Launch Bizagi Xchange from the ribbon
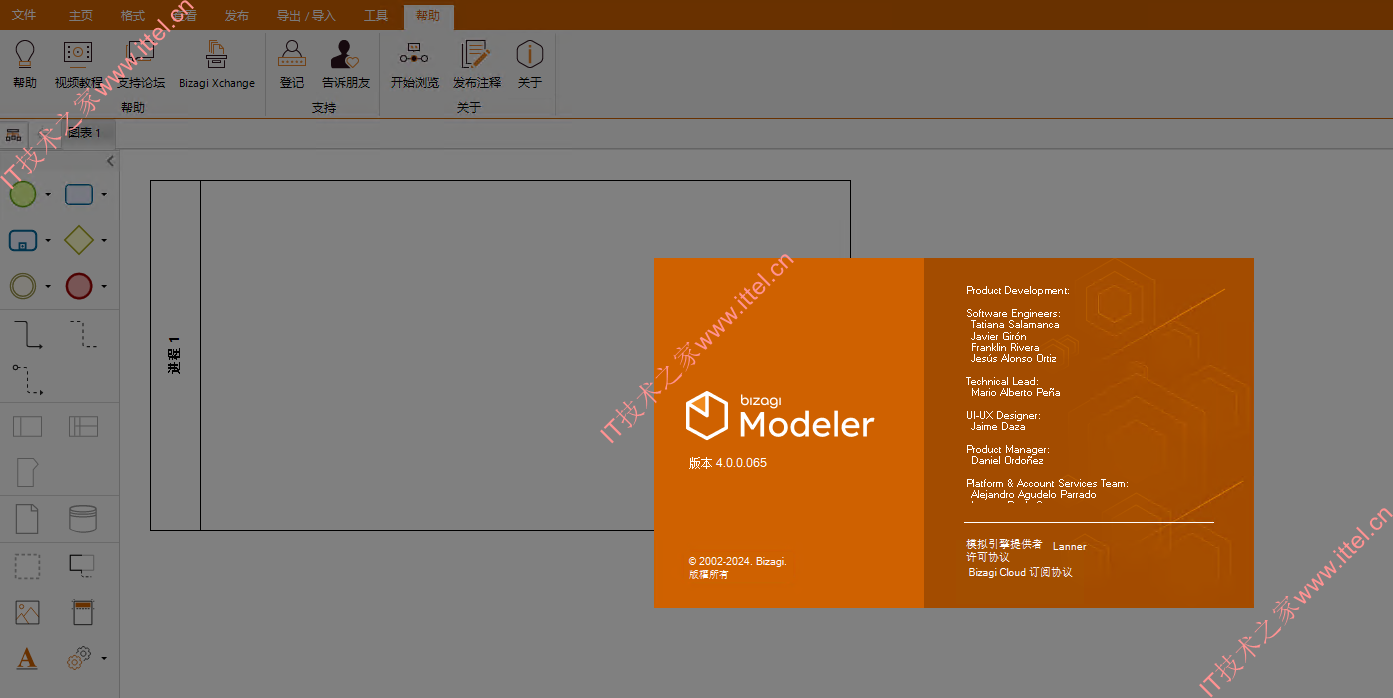 (x=217, y=64)
